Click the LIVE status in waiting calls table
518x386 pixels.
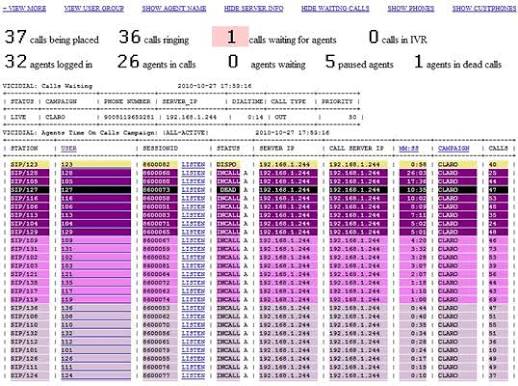[x=18, y=117]
